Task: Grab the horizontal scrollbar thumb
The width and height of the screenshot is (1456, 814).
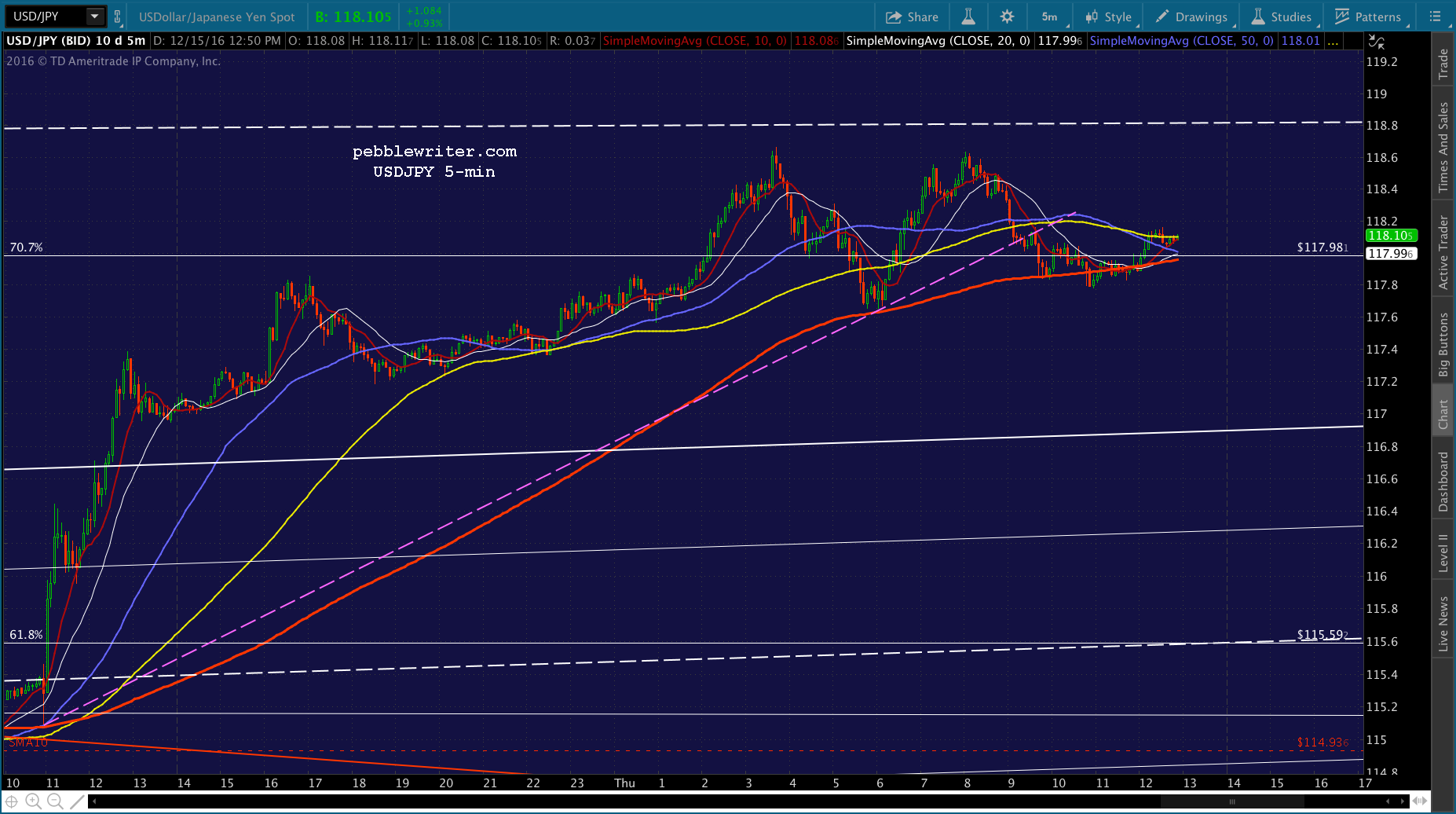Action: click(x=1232, y=802)
